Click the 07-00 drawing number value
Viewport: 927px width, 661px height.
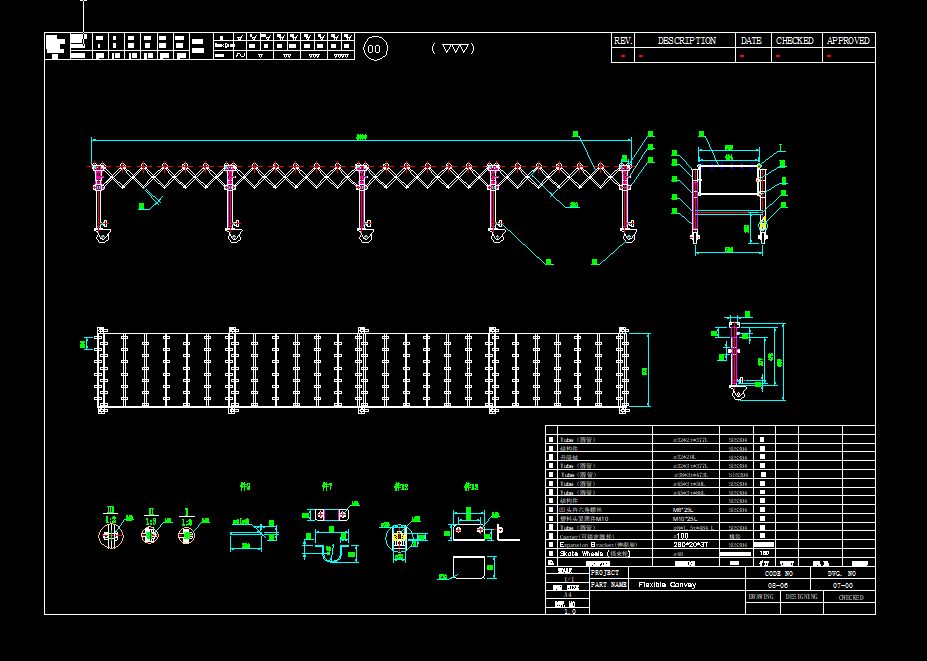pyautogui.click(x=842, y=585)
